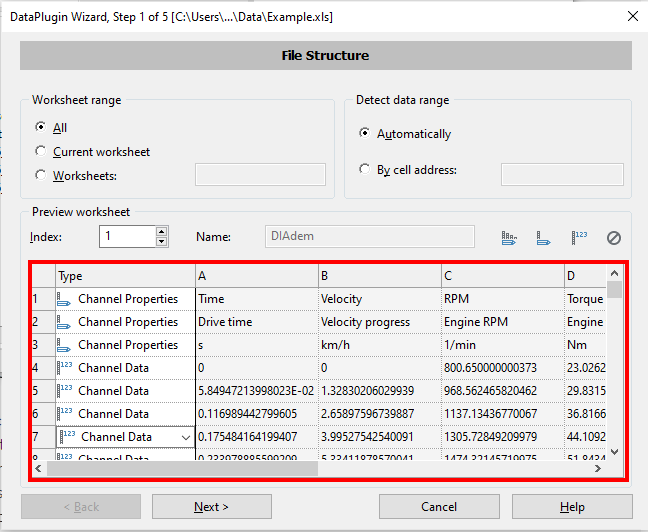
Task: Open the Type dropdown in row 7
Action: pyautogui.click(x=185, y=437)
